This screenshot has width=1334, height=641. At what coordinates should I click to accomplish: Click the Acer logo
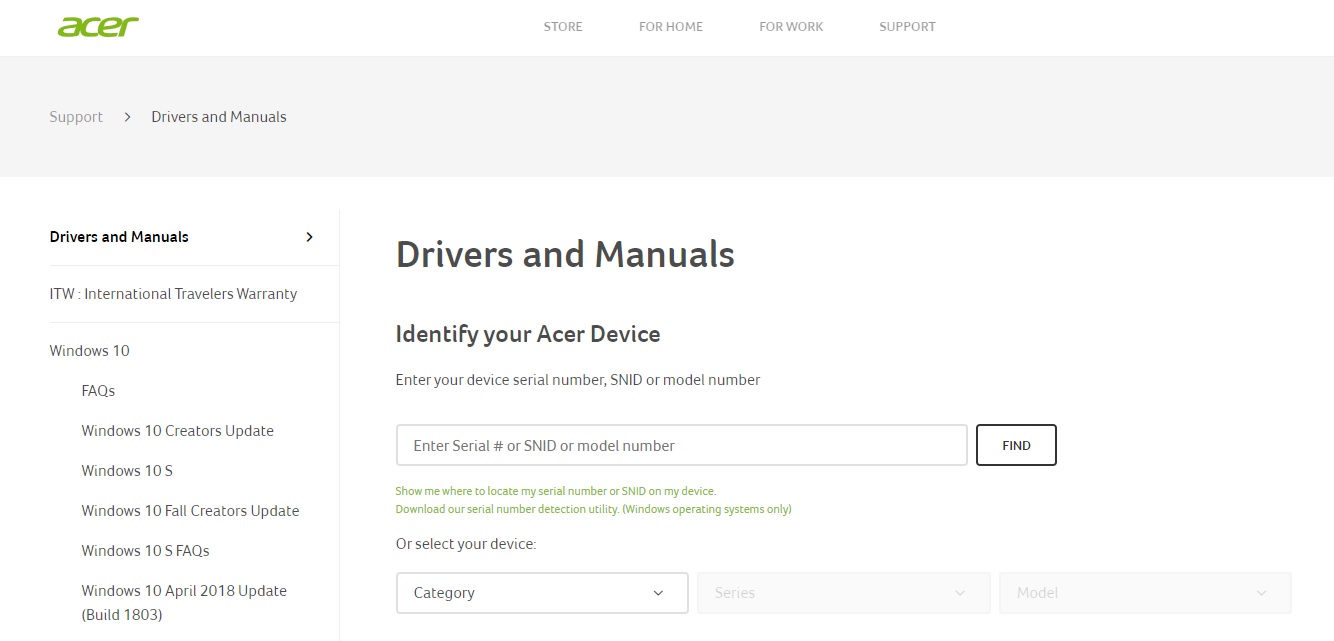98,27
